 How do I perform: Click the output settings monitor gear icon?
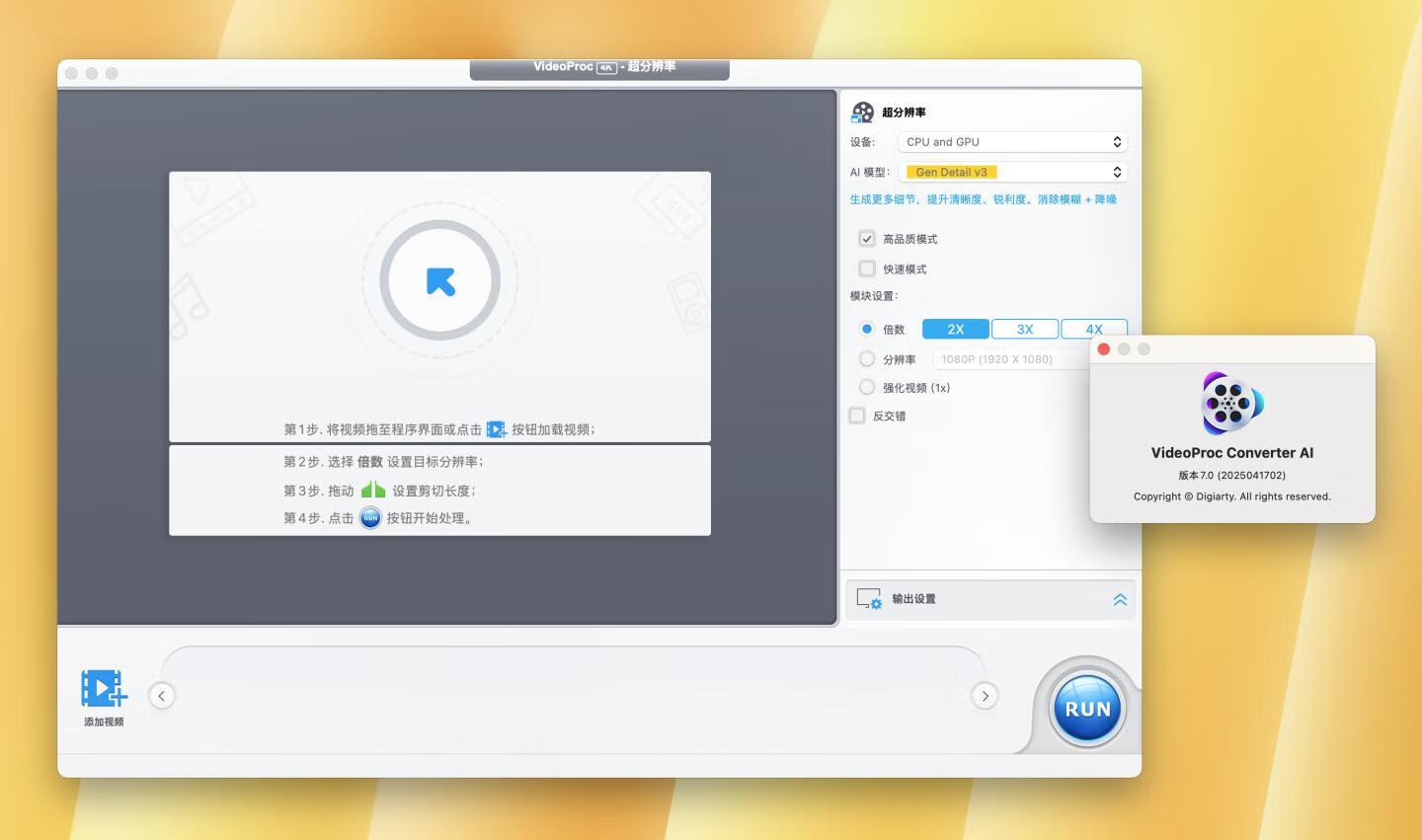tap(869, 598)
